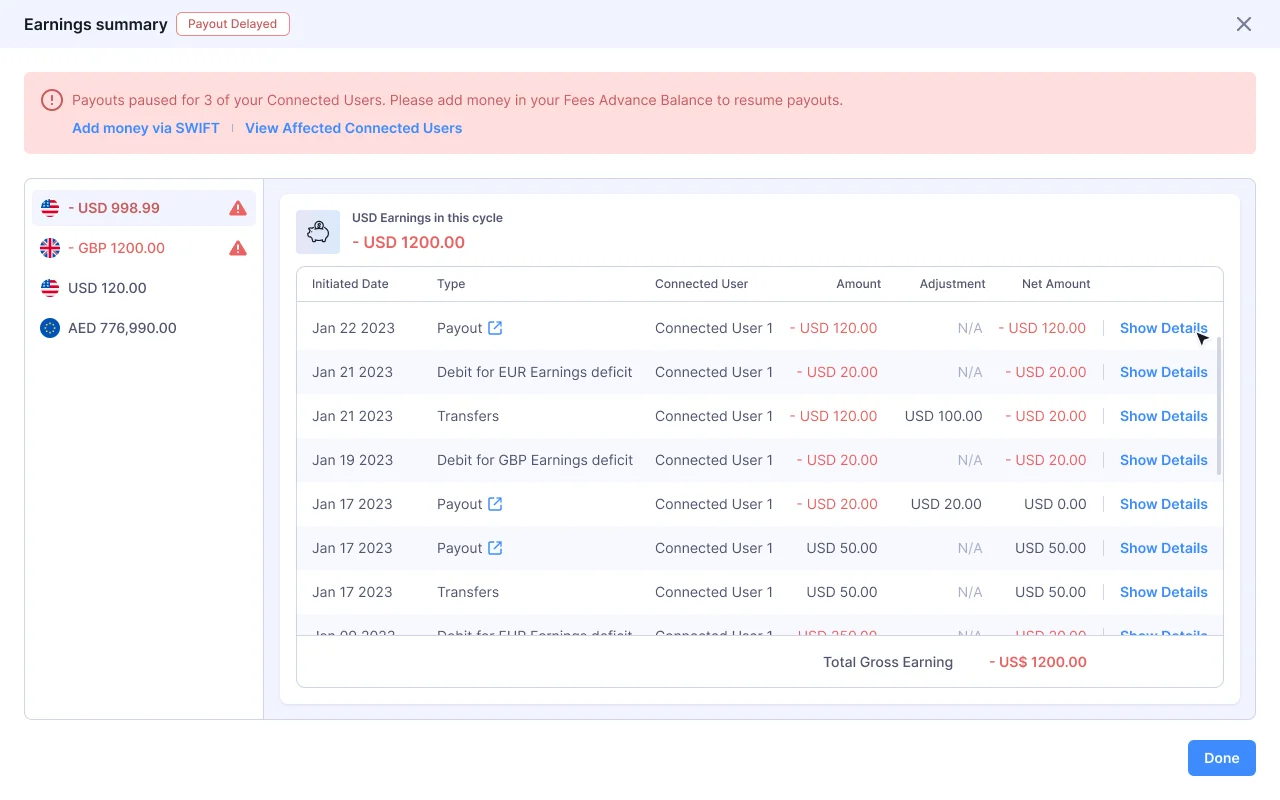1280x800 pixels.
Task: Show Details for the Jan 19 GBP deficit row
Action: pyautogui.click(x=1163, y=460)
